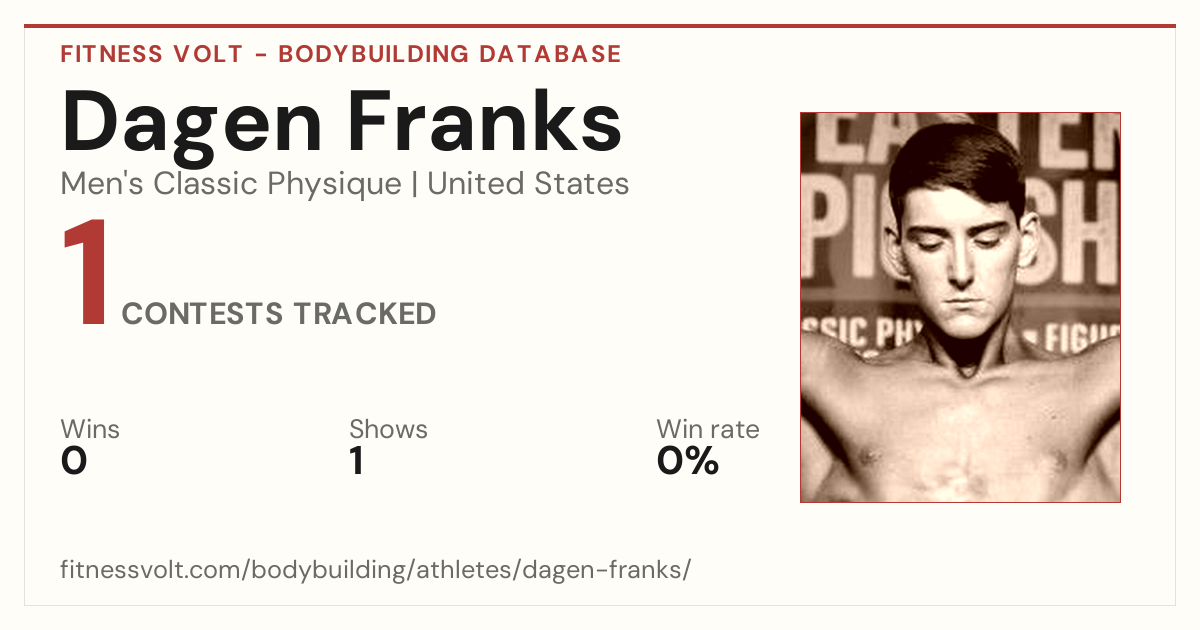1200x630 pixels.
Task: Click the Men's Classic Physique division text
Action: (231, 184)
